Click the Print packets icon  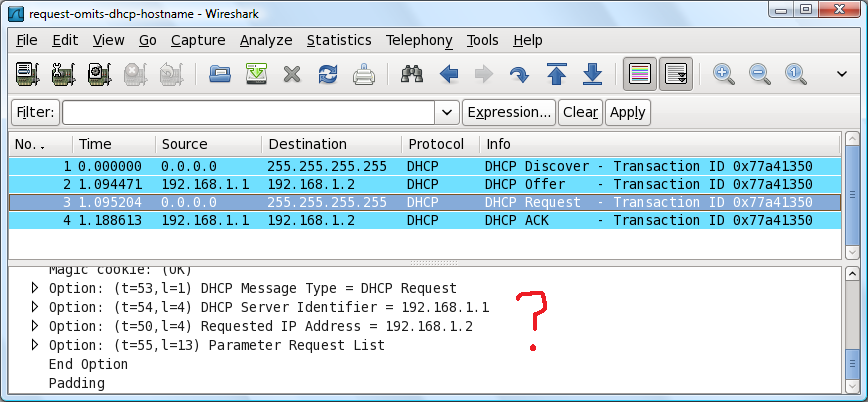coord(364,74)
